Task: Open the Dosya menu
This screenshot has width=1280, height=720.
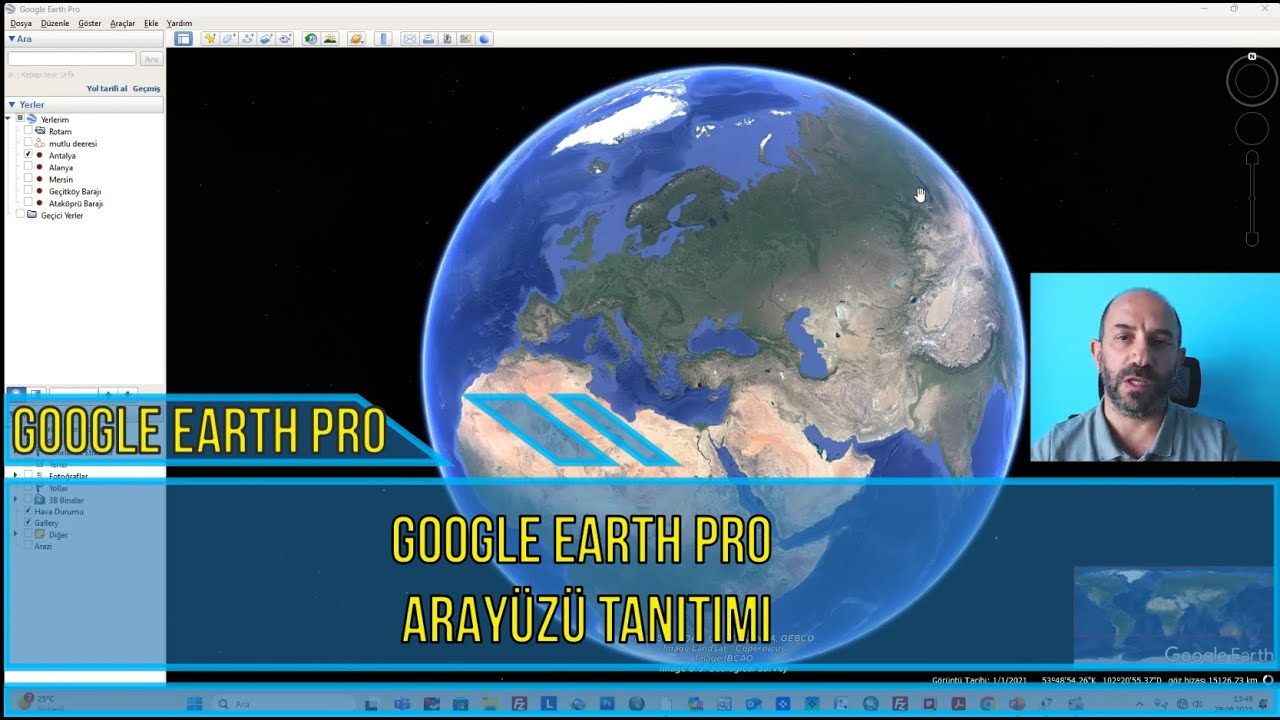Action: 21,23
